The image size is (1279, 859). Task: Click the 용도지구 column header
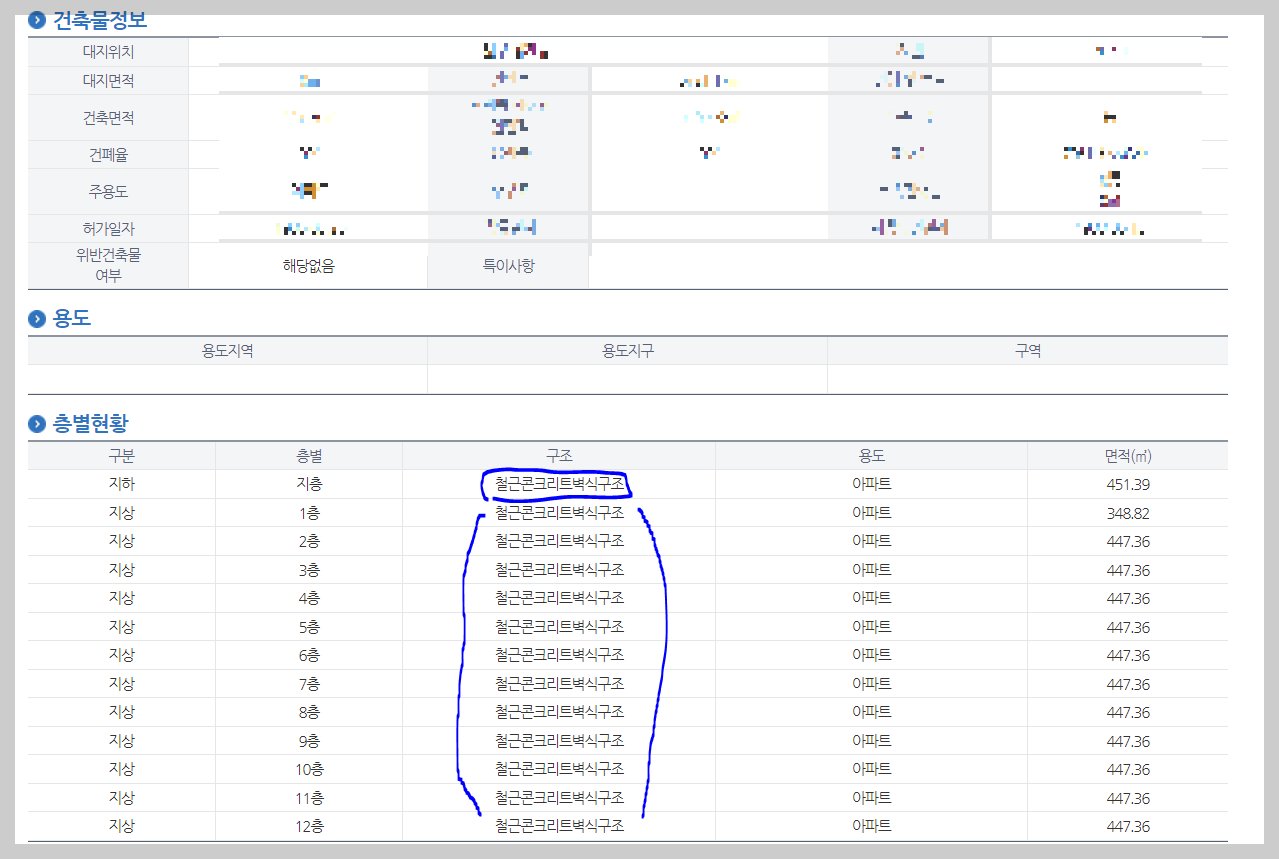point(627,351)
